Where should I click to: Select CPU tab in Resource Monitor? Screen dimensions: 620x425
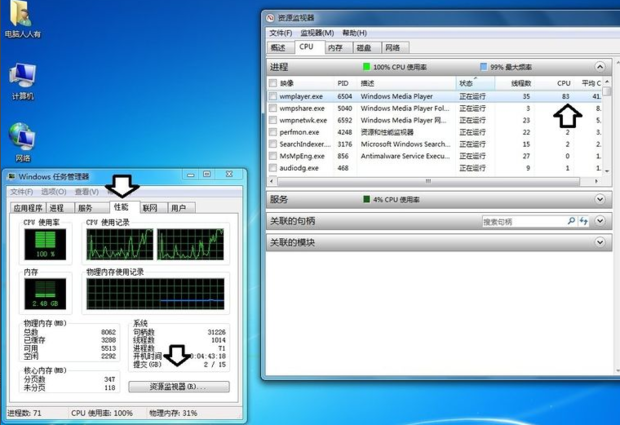(310, 47)
